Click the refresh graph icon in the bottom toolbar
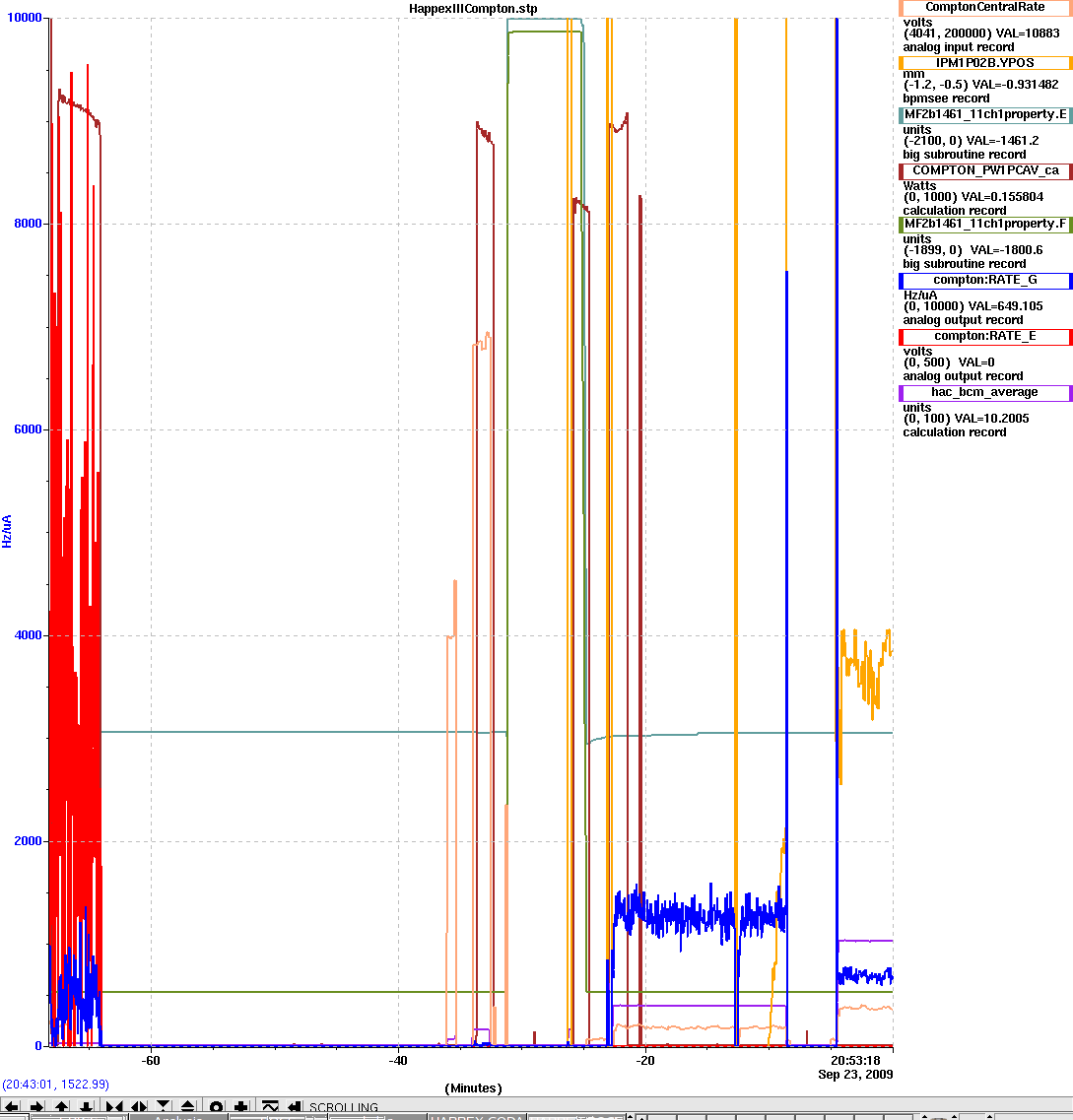This screenshot has height=1120, width=1073. click(269, 1107)
